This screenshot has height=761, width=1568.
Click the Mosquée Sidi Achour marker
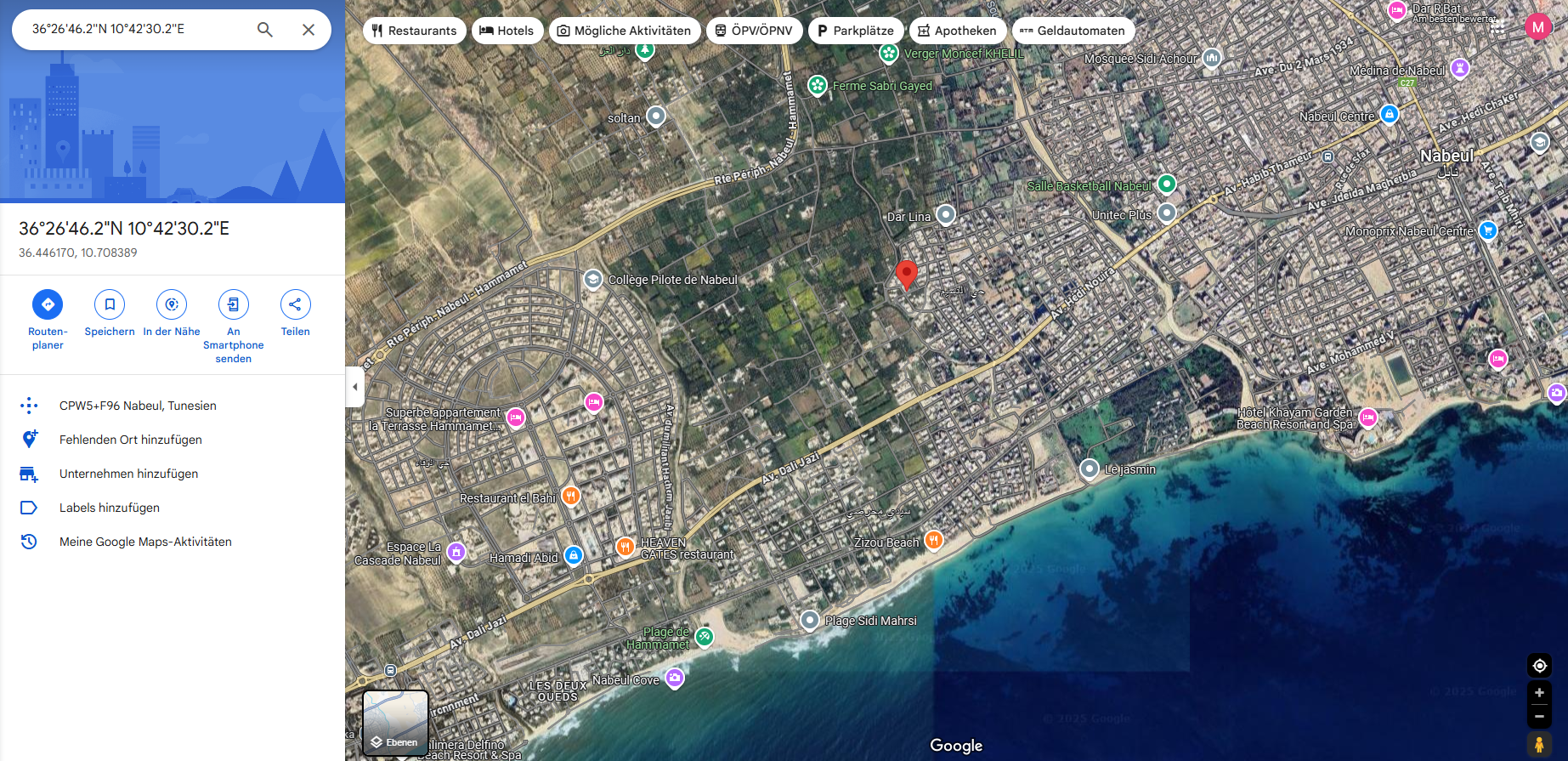1212,58
